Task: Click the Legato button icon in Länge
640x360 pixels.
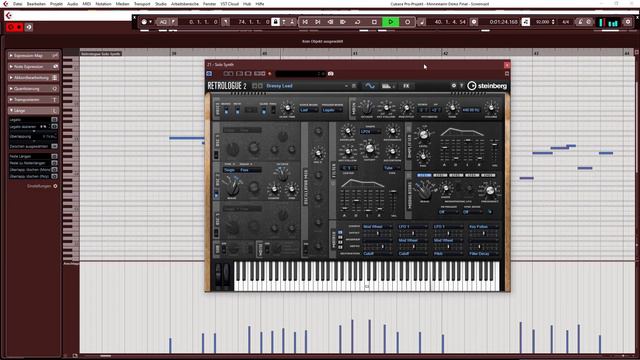Action: coord(54,120)
